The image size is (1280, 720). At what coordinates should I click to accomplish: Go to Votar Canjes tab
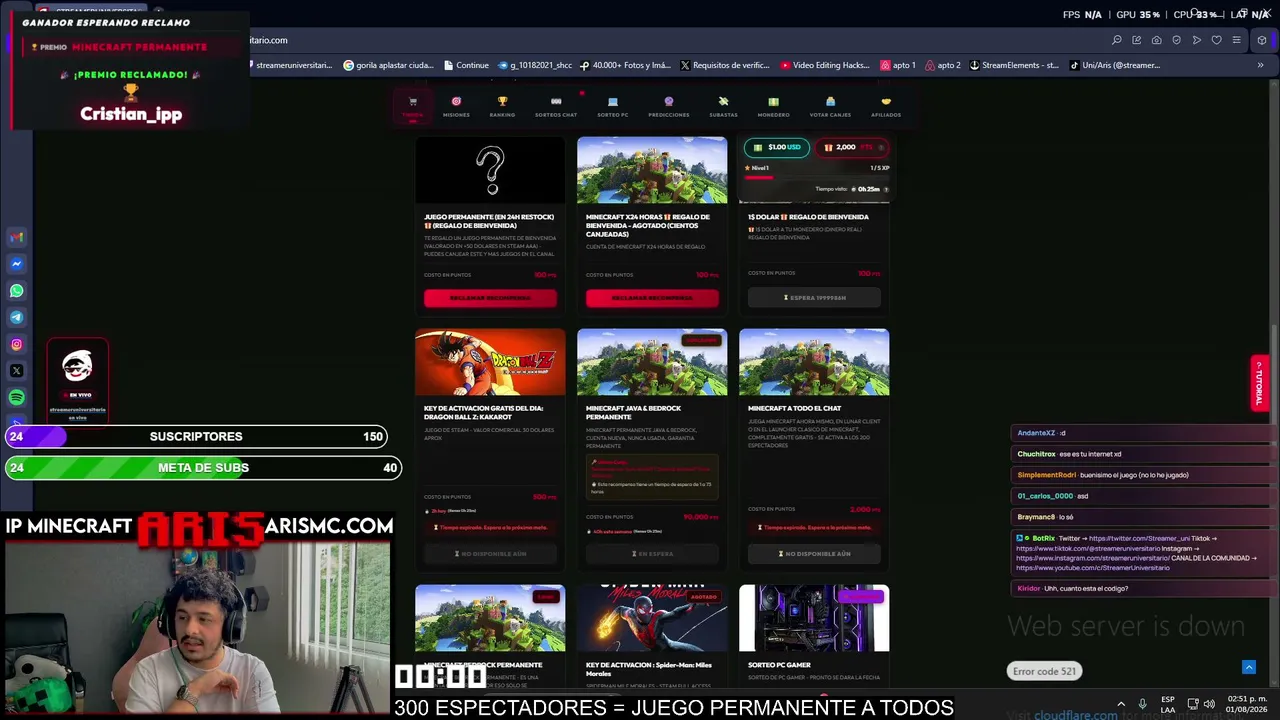point(830,106)
